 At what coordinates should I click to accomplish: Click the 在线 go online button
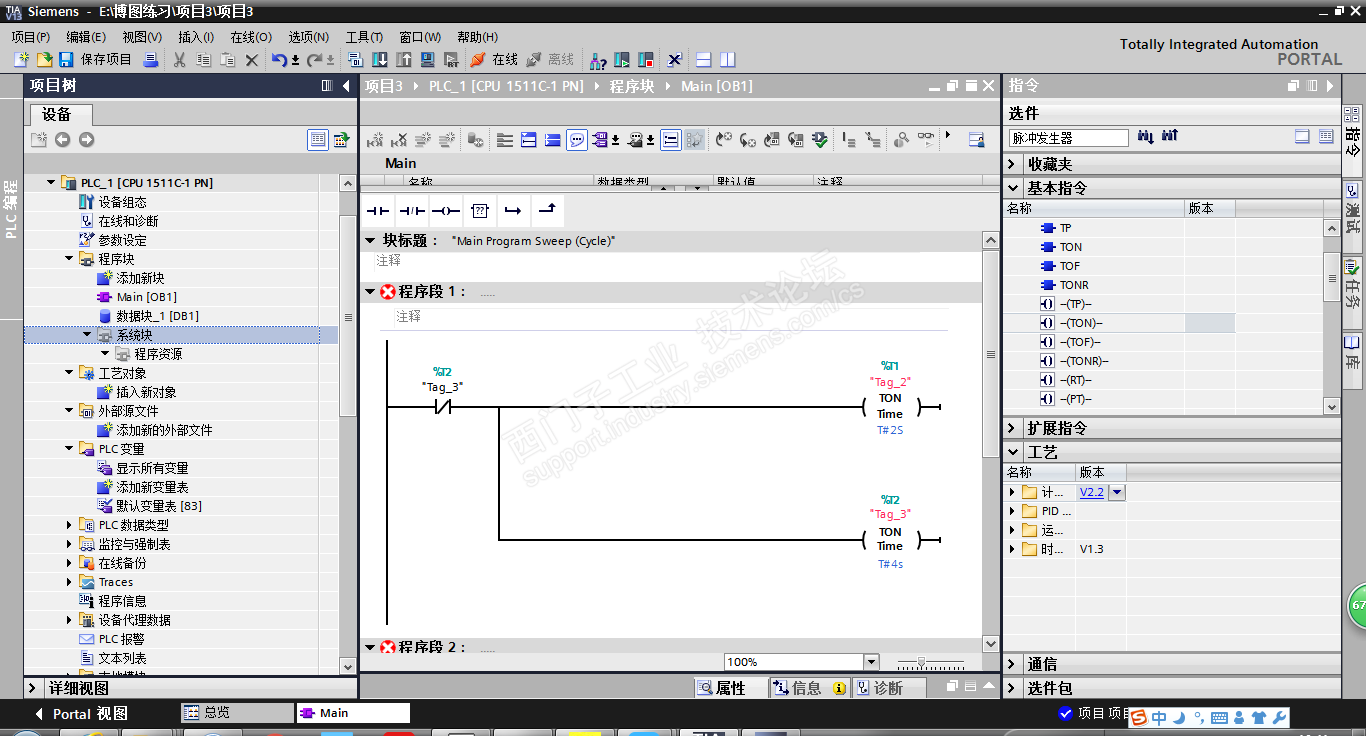494,60
